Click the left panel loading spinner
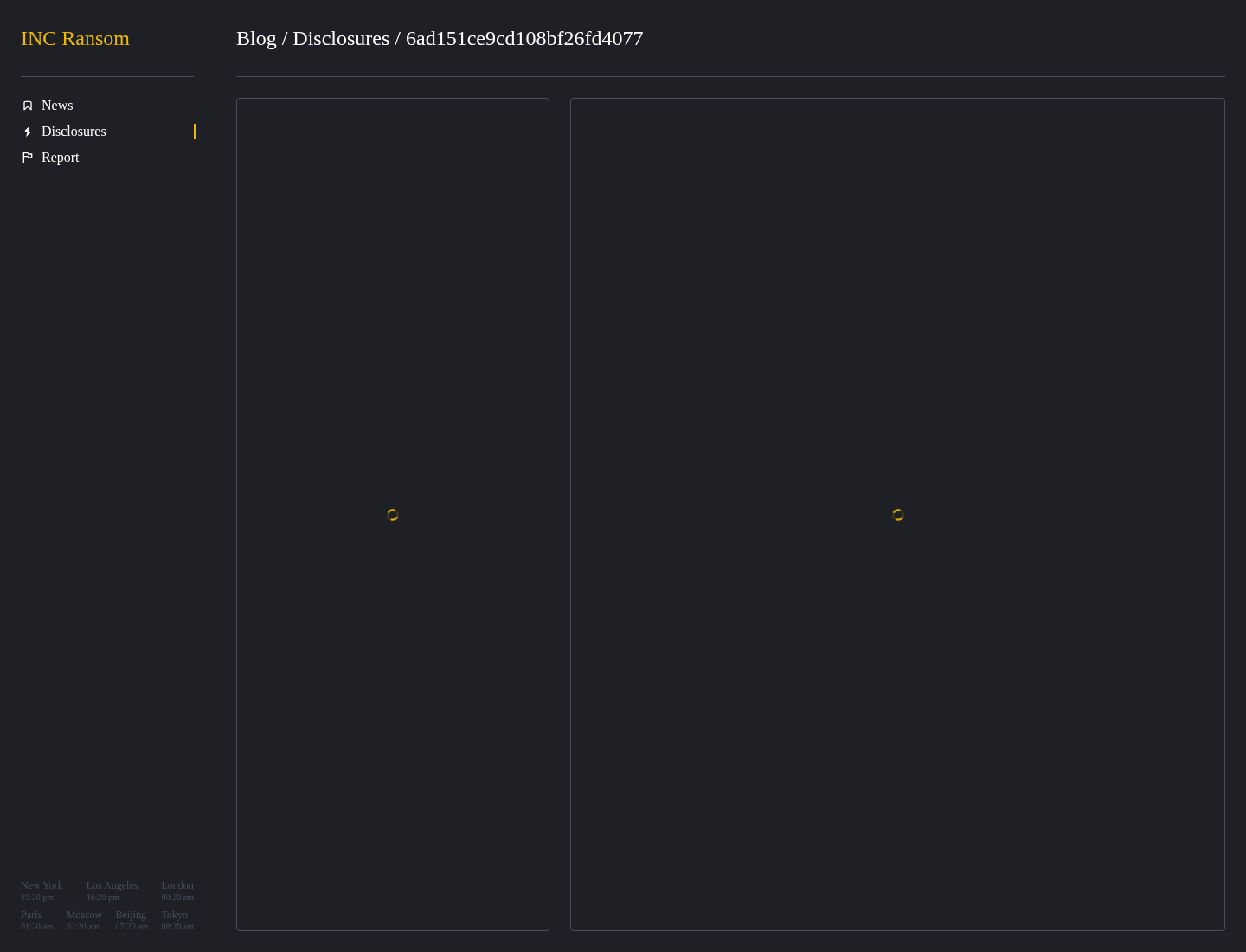Screen dimensions: 1246x952 tap(393, 515)
